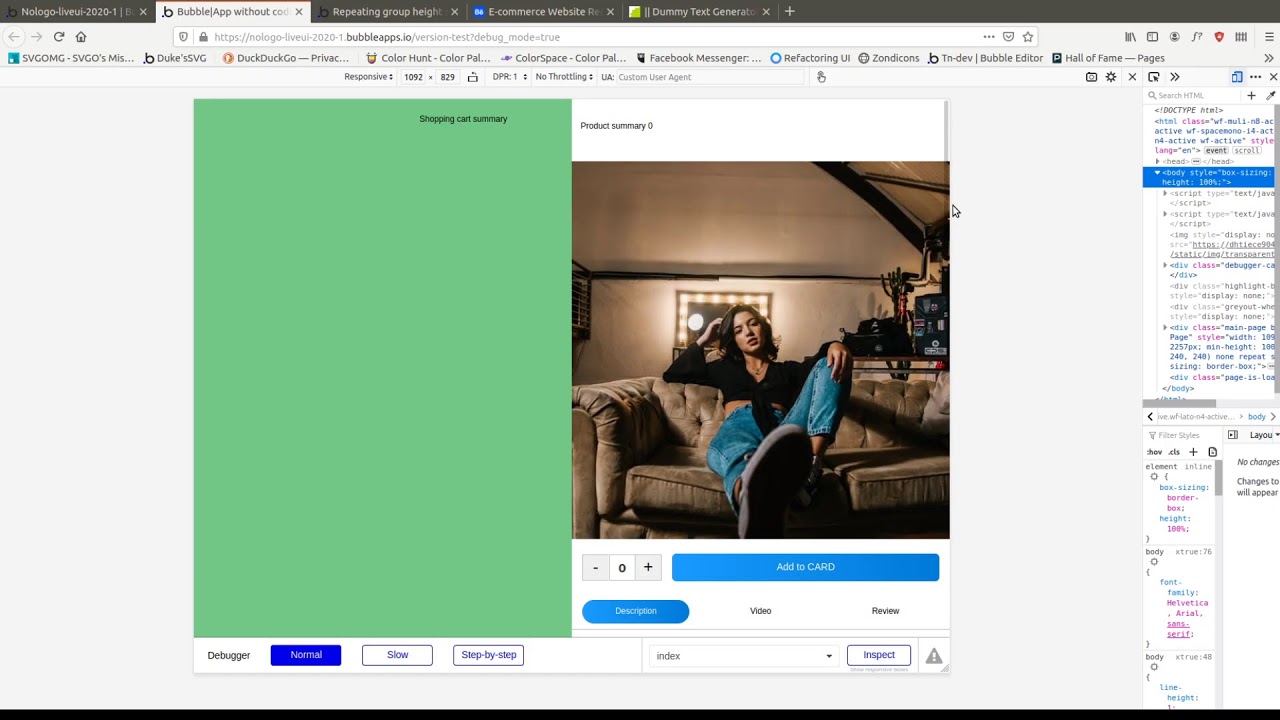Toggle responsive design mode icon in devtools

pyautogui.click(x=1237, y=77)
